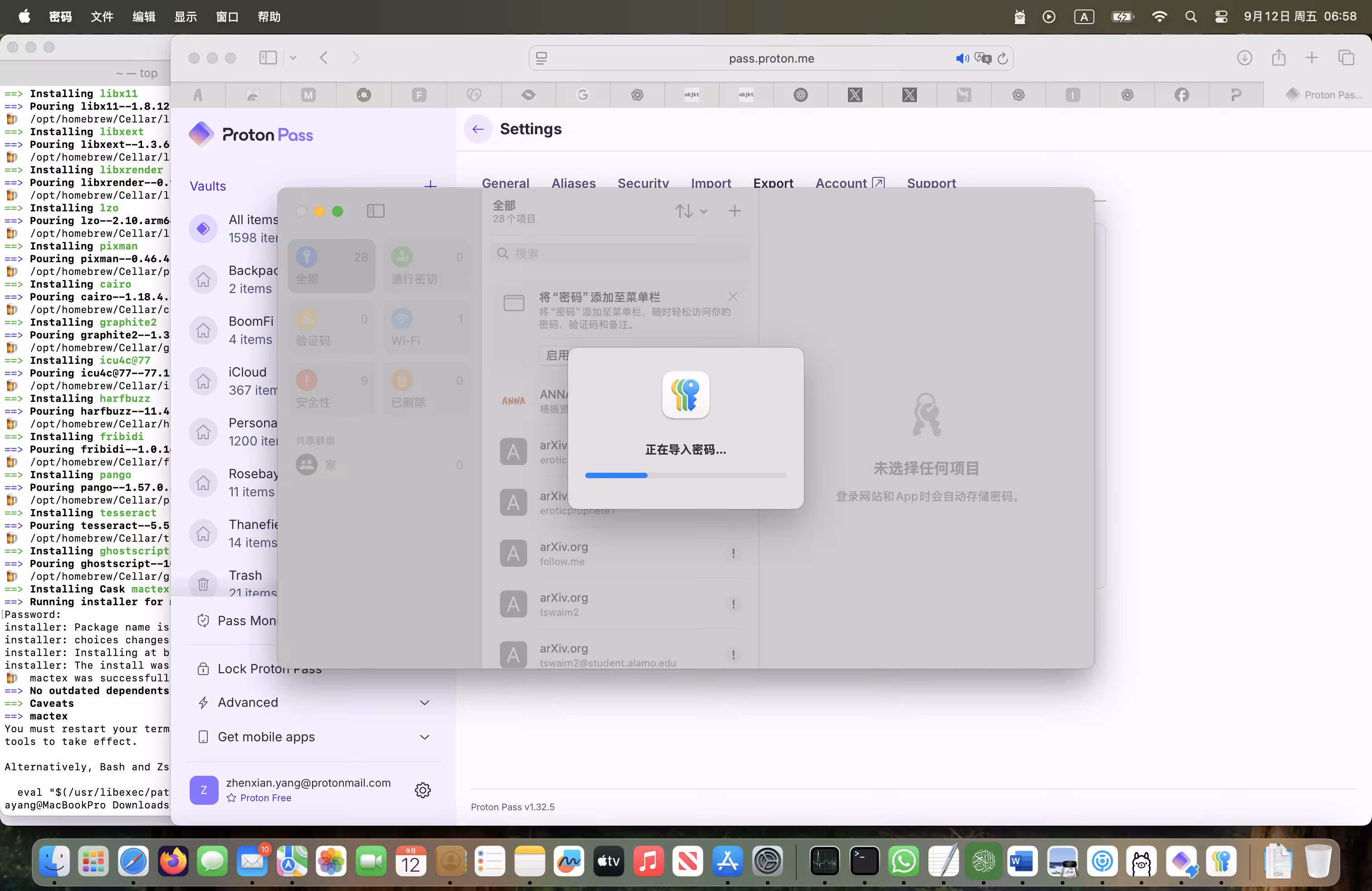Open Terminal from the Dock
Image resolution: width=1372 pixels, height=891 pixels.
(864, 861)
